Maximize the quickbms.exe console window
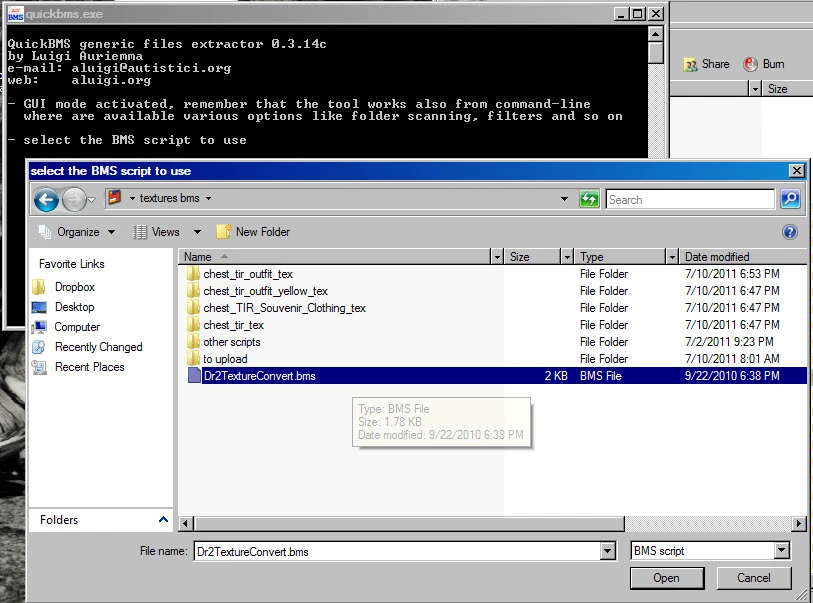 (638, 14)
